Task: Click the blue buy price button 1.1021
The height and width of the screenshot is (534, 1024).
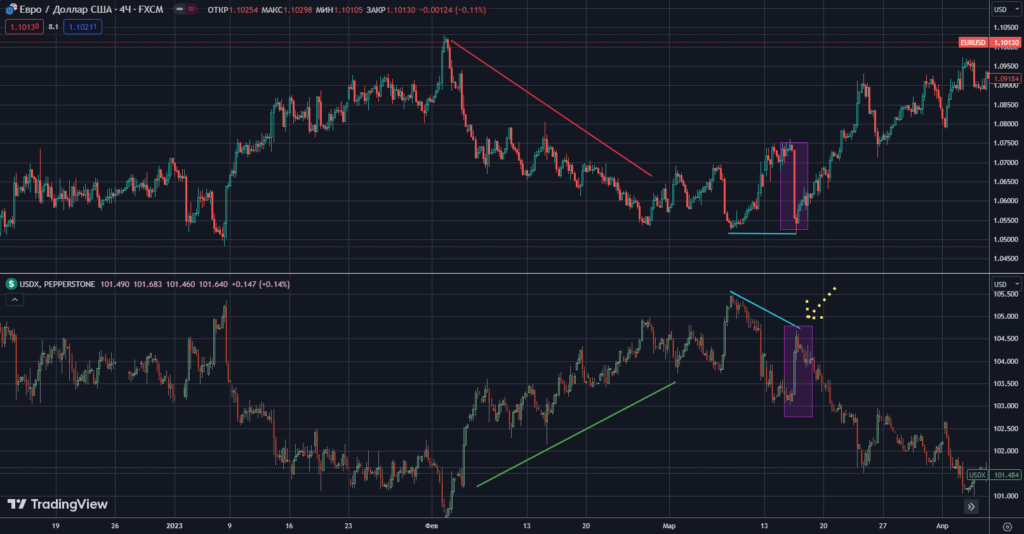Action: tap(81, 28)
